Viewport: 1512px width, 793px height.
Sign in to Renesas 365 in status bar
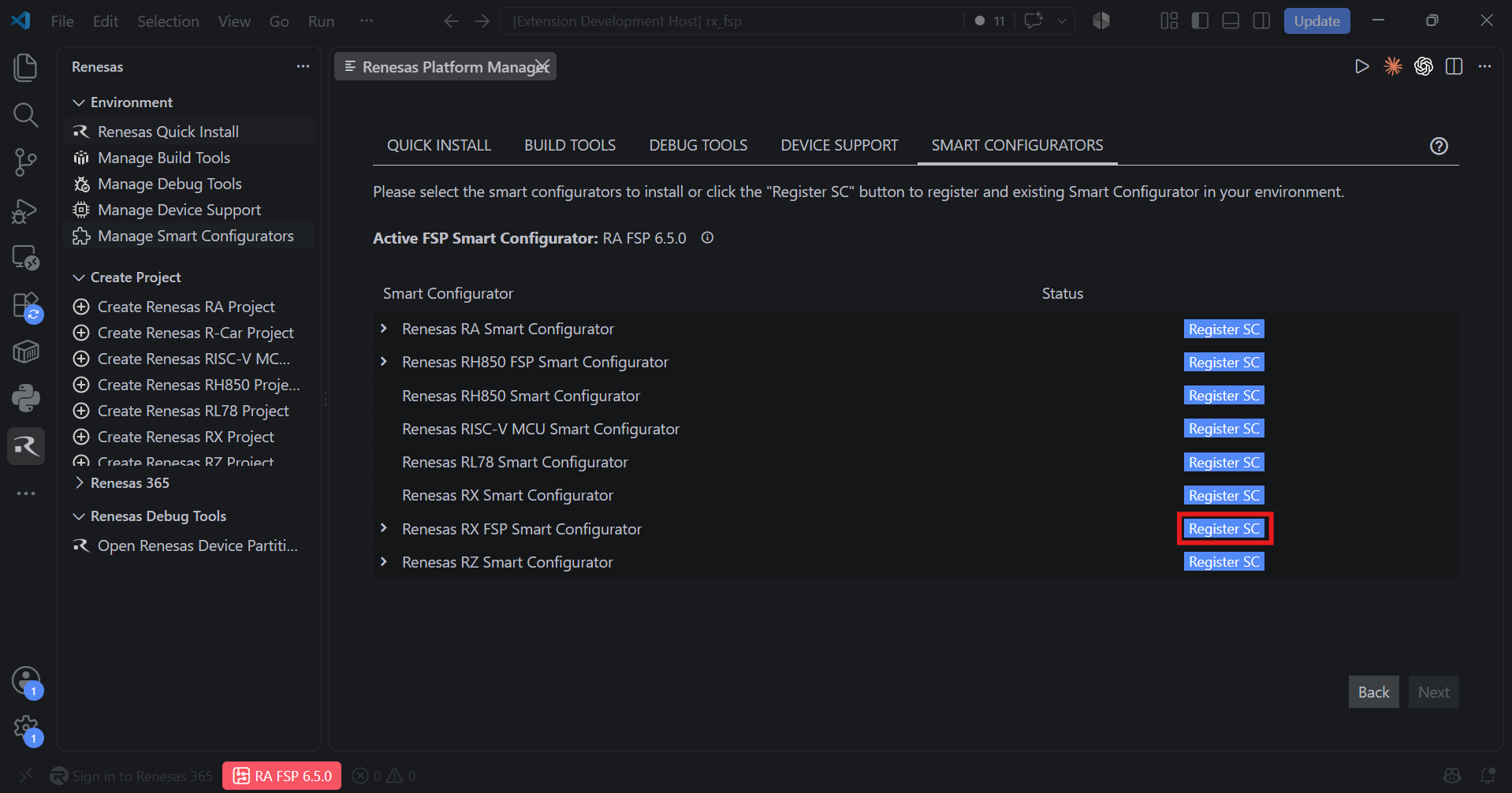pyautogui.click(x=132, y=776)
